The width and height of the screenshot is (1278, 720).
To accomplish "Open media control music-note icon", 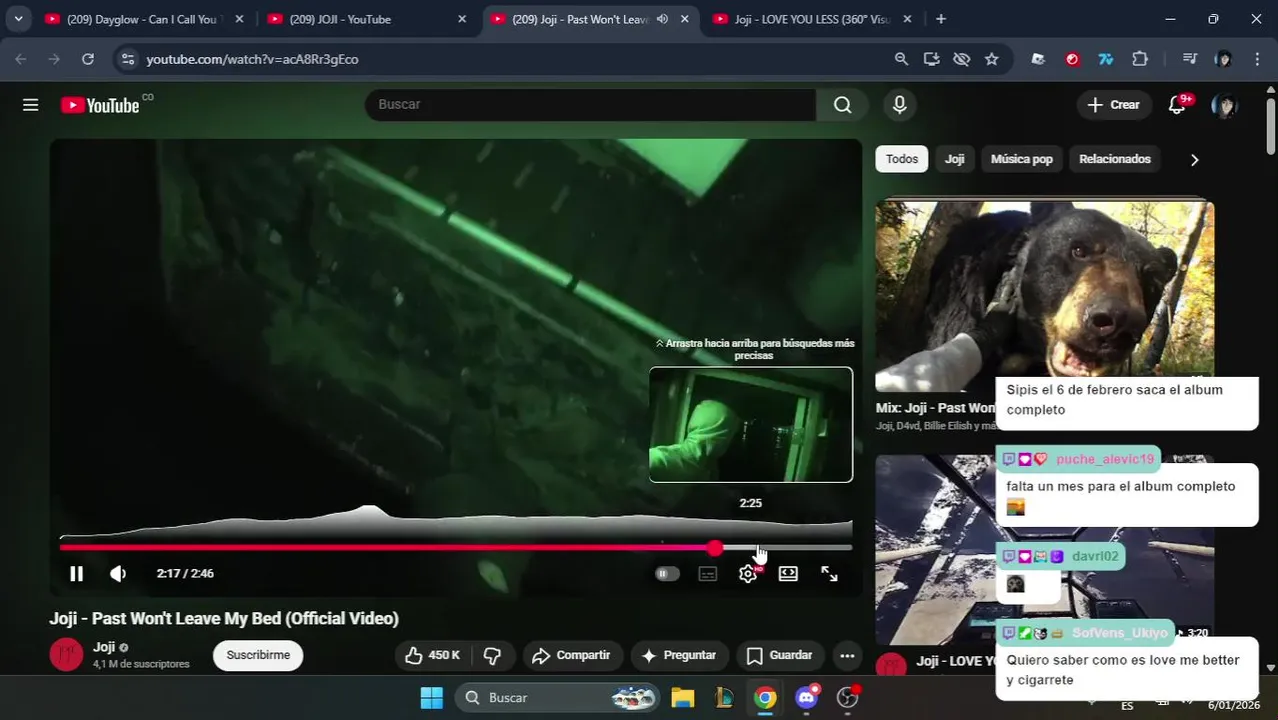I will point(1189,59).
